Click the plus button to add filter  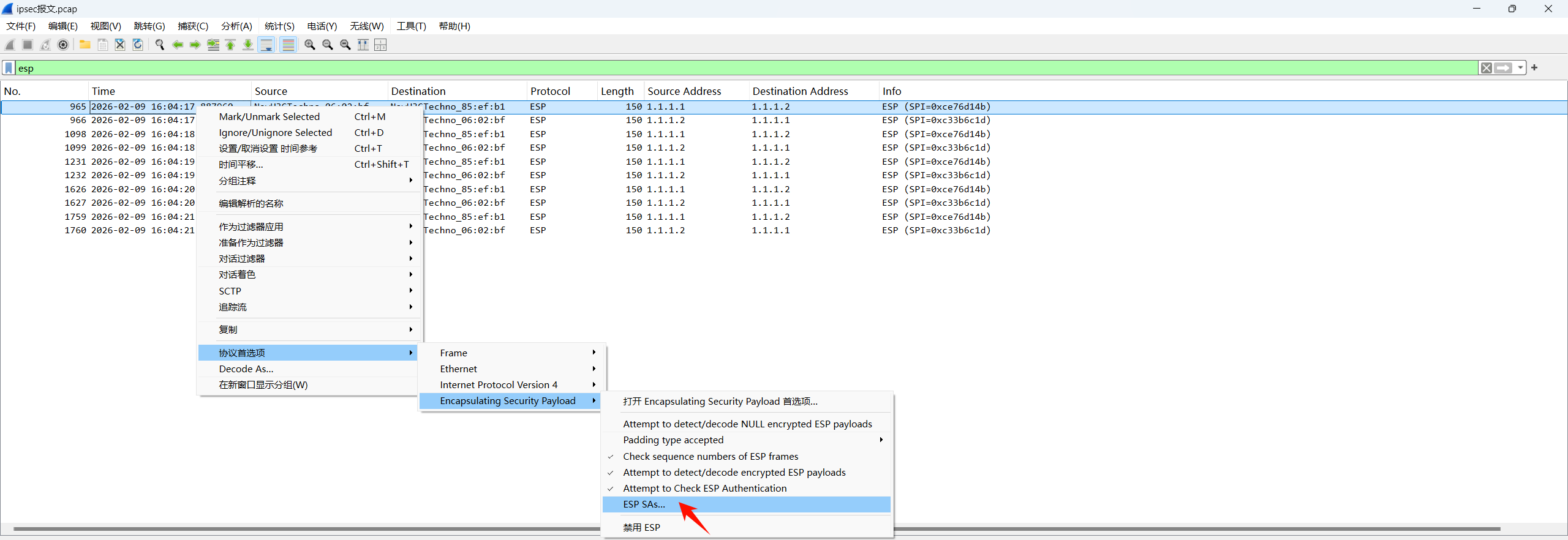(x=1534, y=68)
